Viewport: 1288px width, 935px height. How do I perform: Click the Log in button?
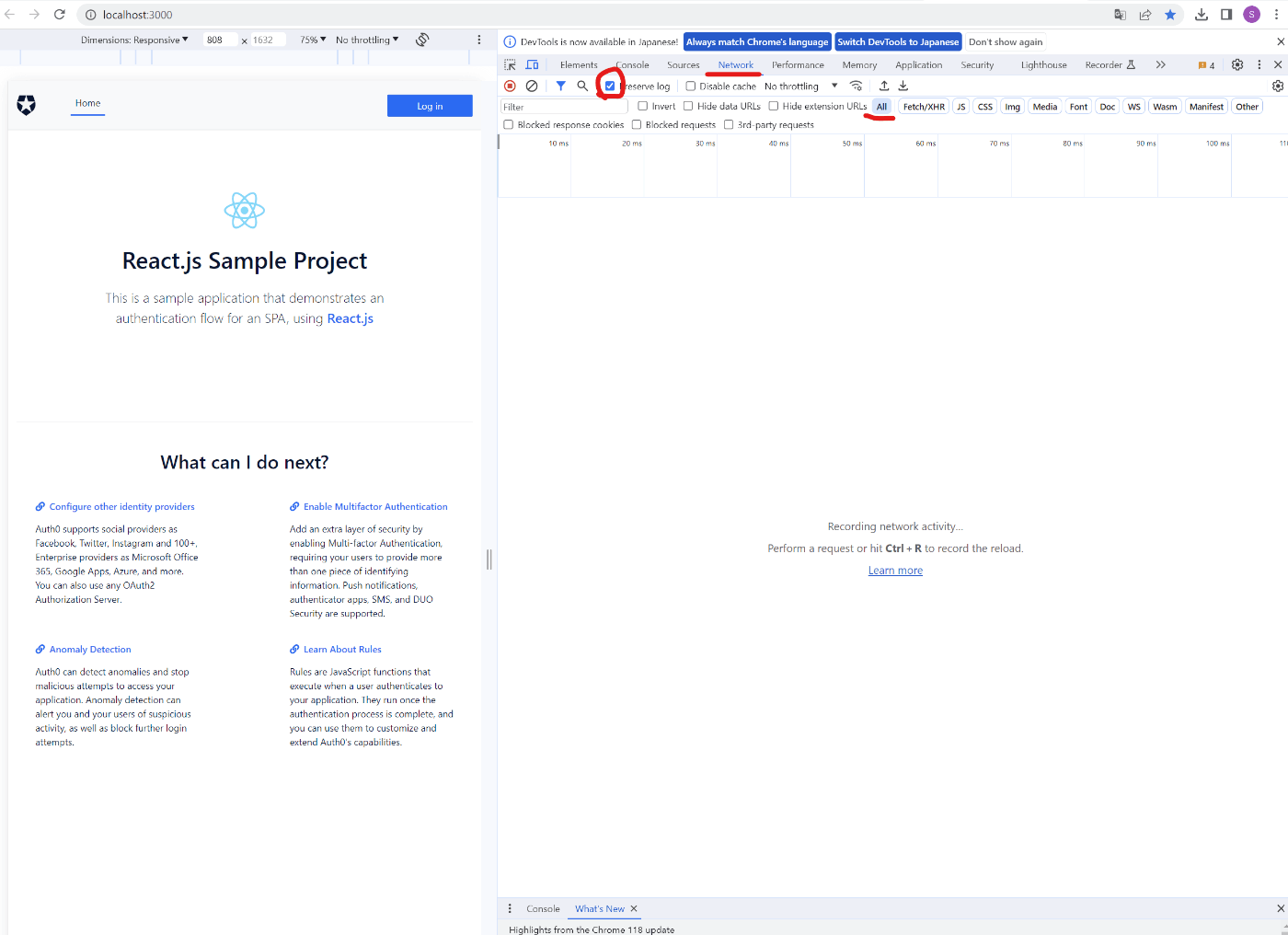(x=430, y=106)
